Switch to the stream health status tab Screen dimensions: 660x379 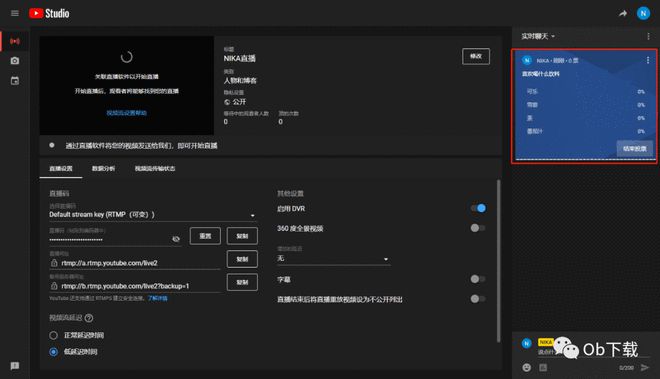tap(155, 168)
